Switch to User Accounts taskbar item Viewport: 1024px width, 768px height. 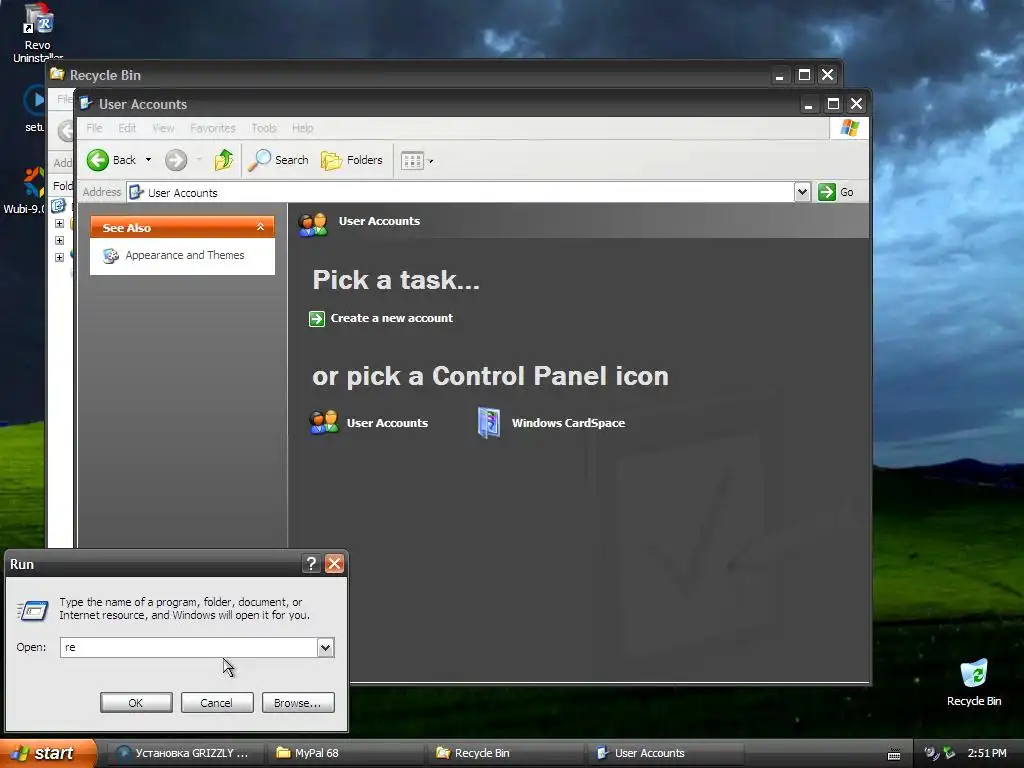point(666,753)
